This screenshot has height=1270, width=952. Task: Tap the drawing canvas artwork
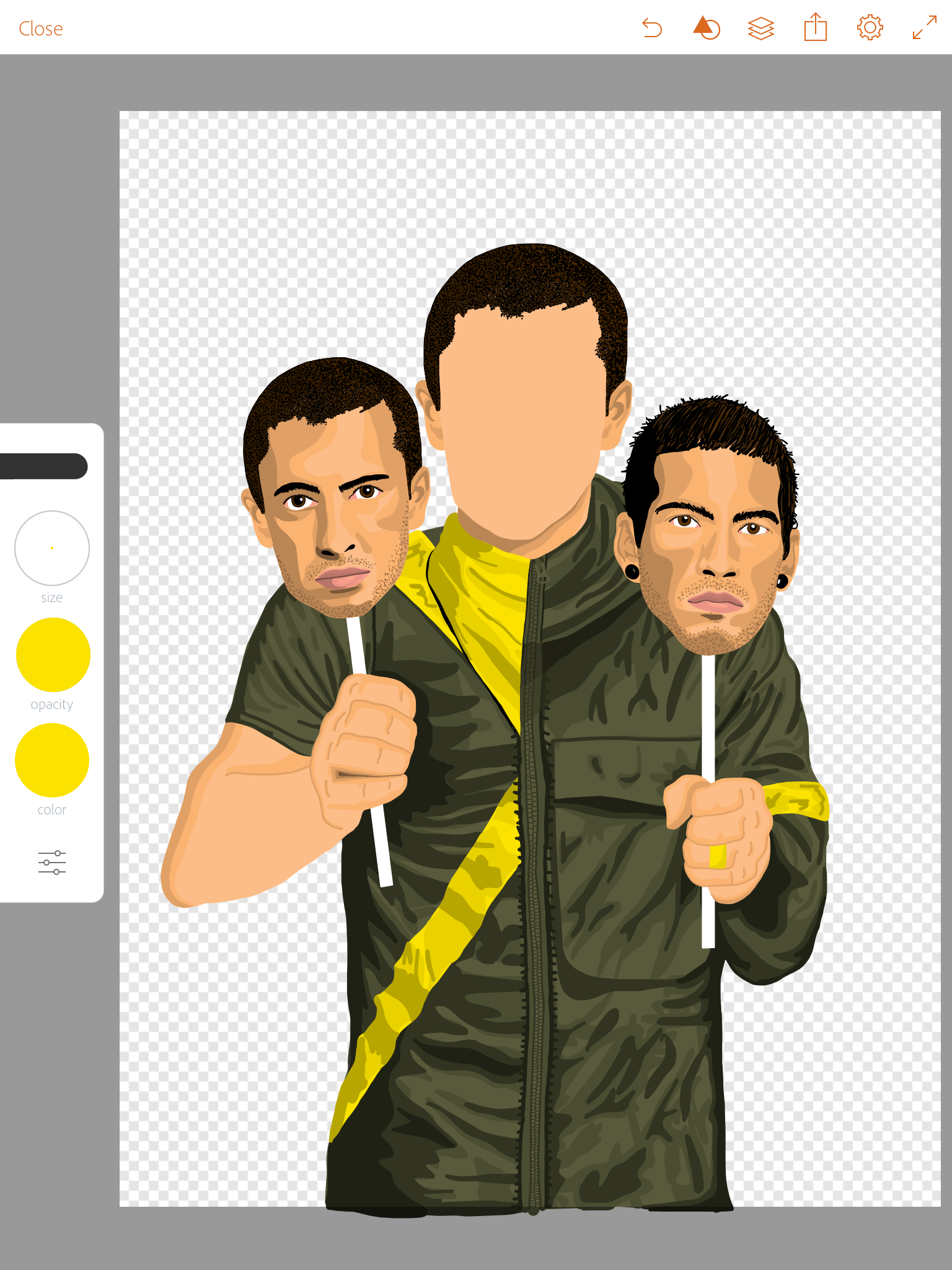tap(530, 659)
